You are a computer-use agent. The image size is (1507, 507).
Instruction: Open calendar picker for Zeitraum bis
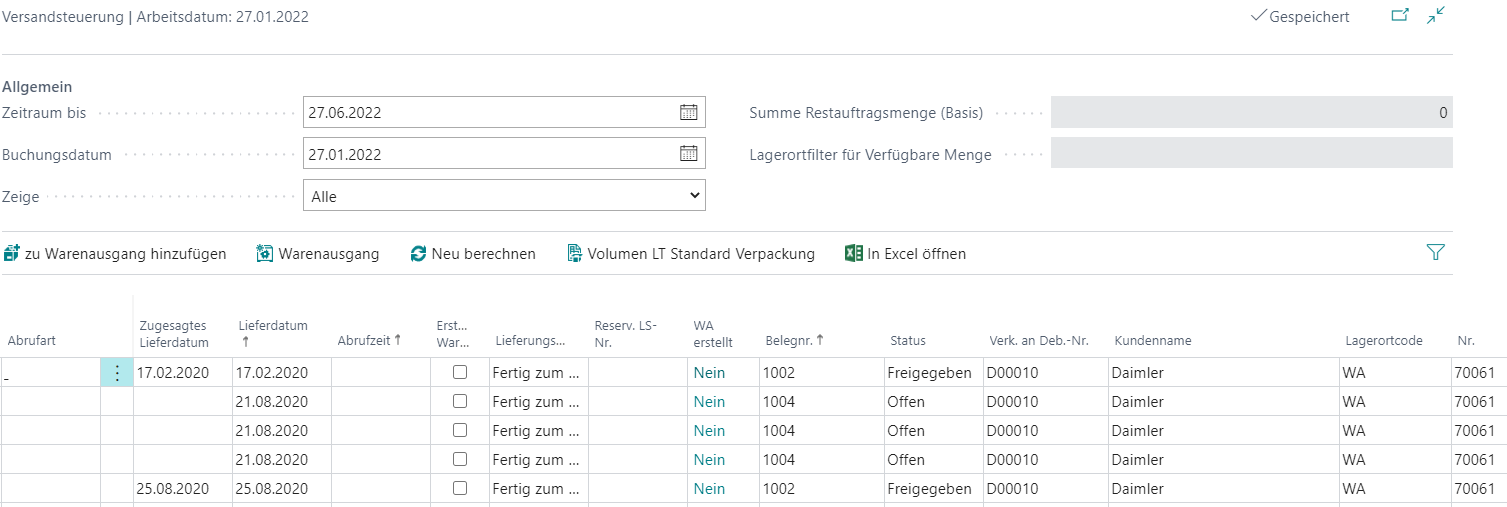[688, 113]
